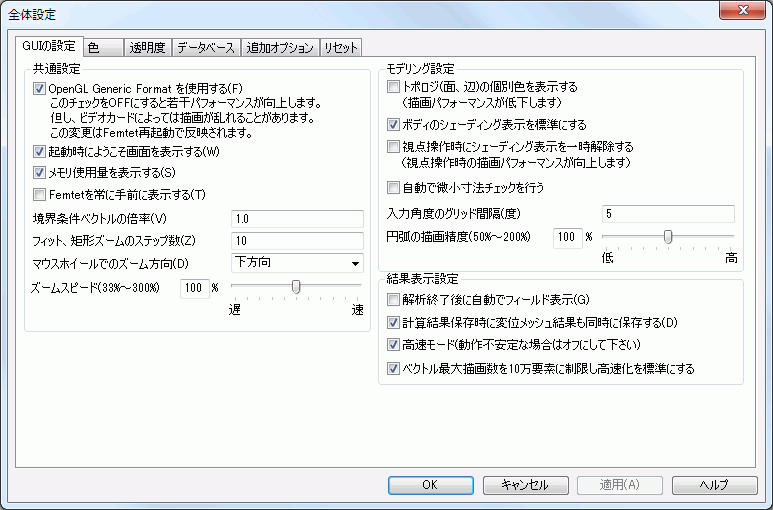Click the OK button
This screenshot has height=510, width=773.
430,485
